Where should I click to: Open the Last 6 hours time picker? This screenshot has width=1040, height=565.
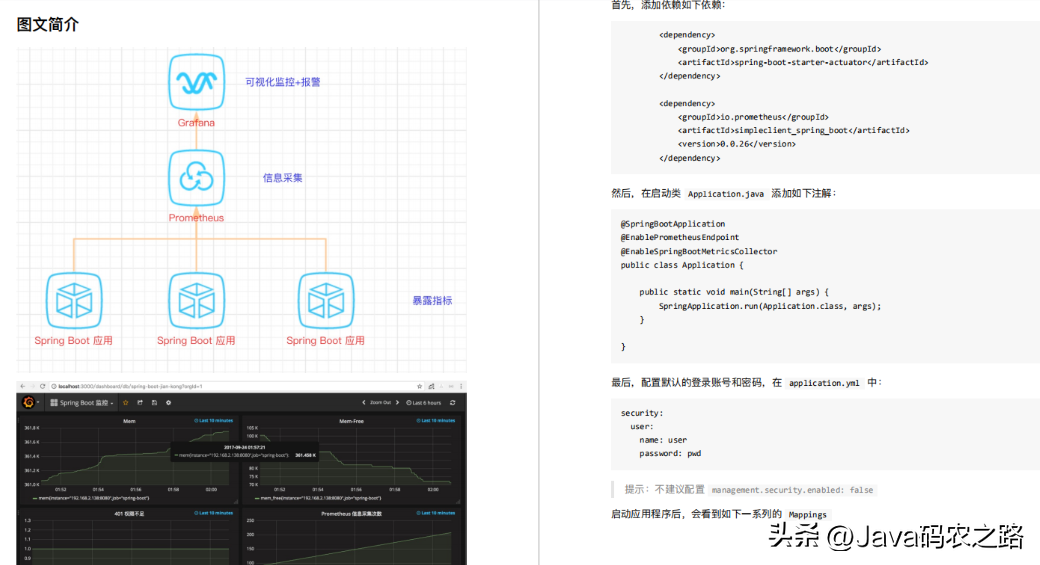tap(424, 403)
